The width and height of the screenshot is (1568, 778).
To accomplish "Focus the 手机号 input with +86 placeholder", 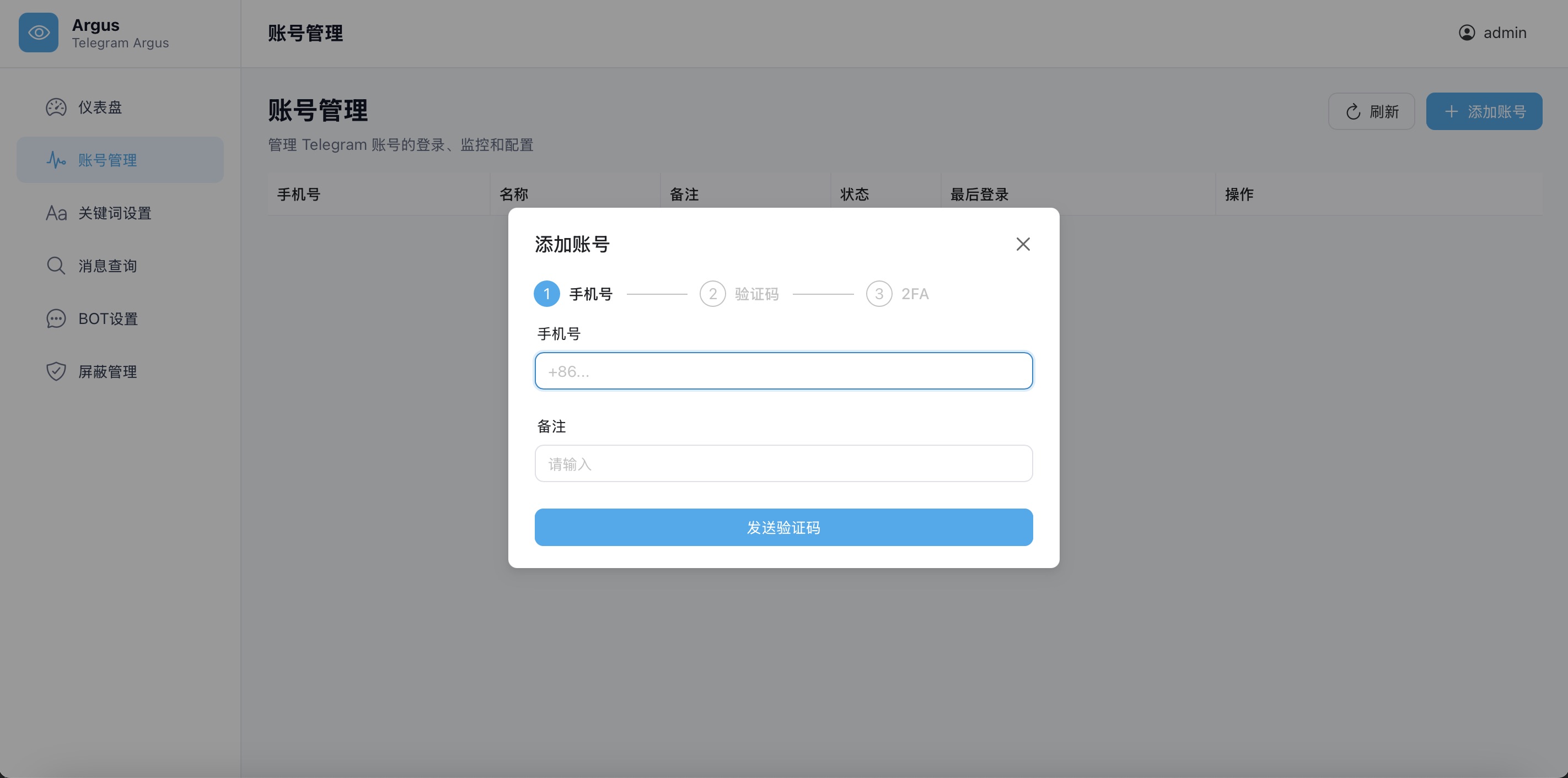I will (x=783, y=371).
